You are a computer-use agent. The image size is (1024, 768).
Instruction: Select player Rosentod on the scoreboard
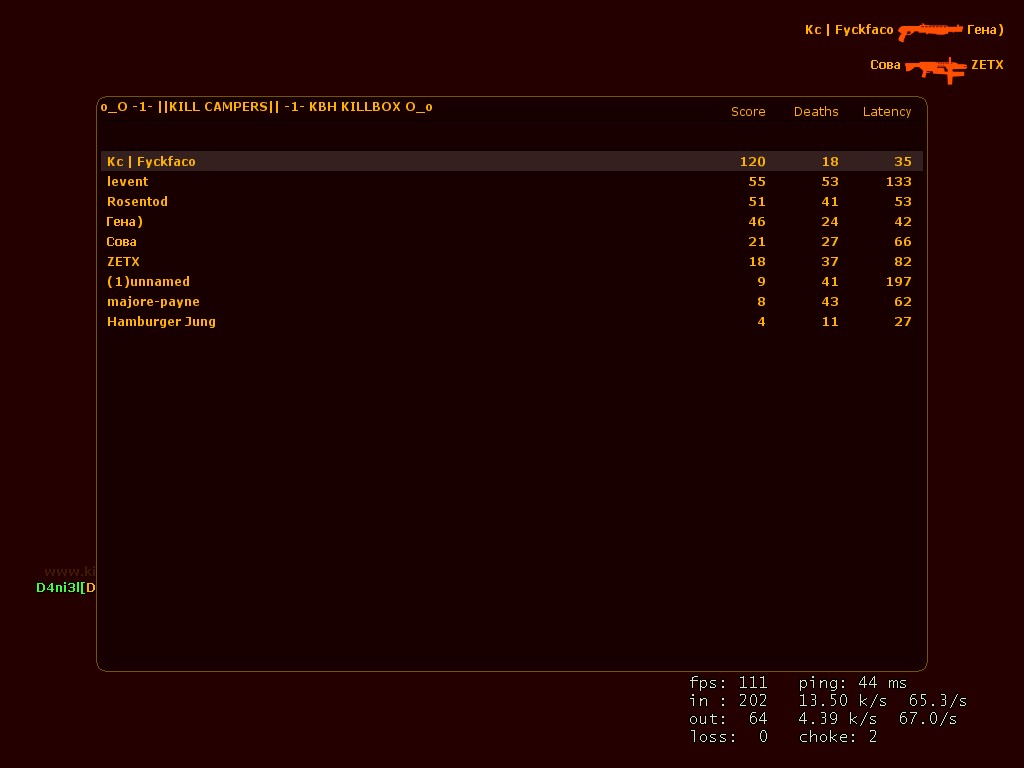pyautogui.click(x=137, y=201)
